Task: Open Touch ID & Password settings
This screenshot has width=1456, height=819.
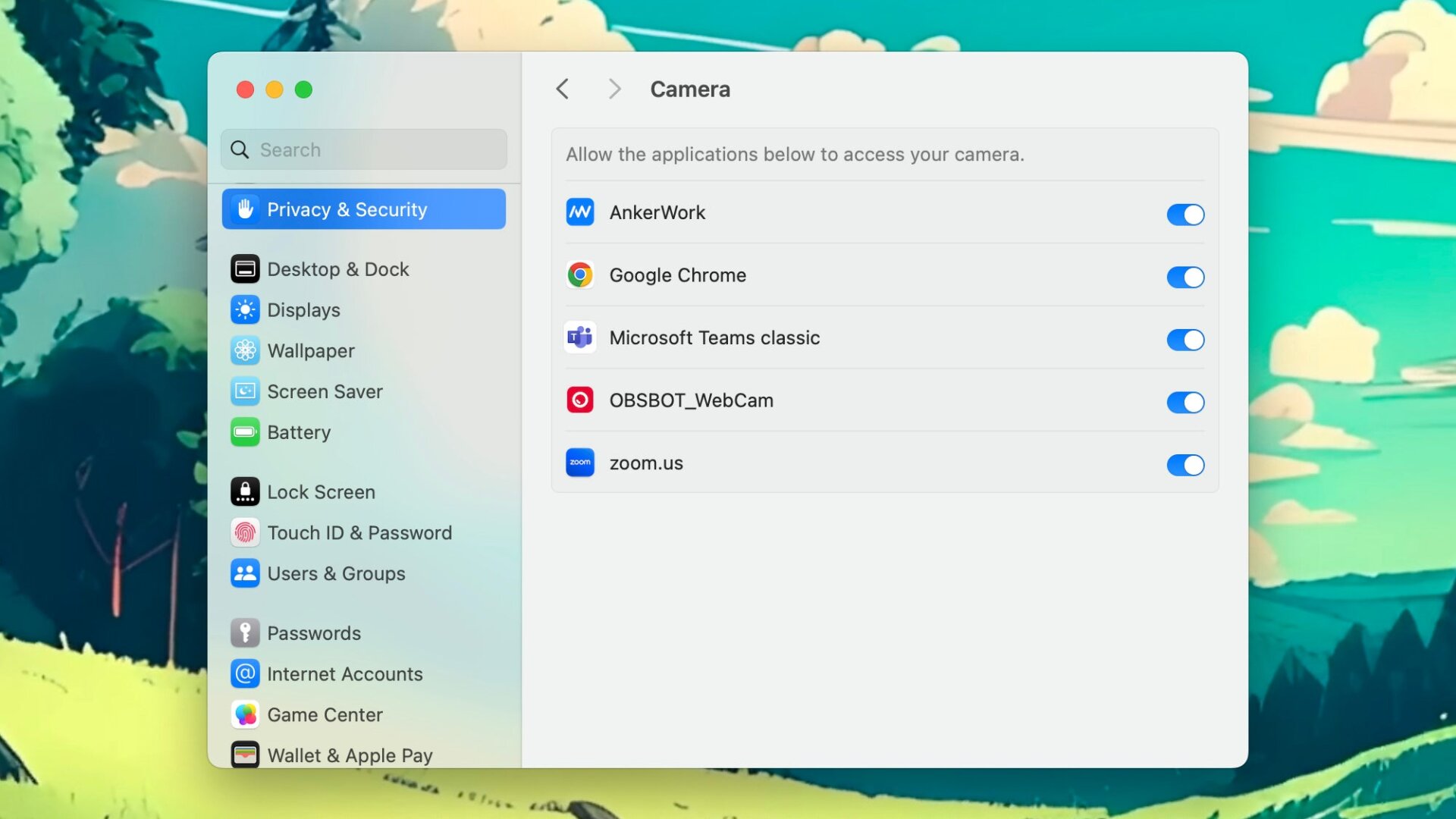Action: point(364,533)
